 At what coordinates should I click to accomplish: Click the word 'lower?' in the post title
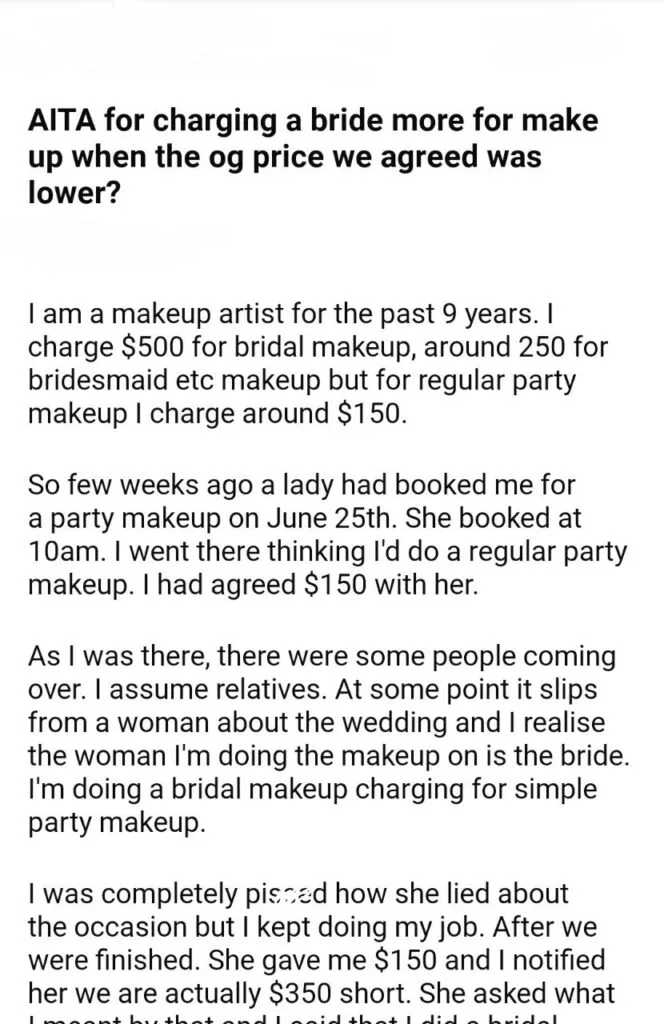(74, 192)
